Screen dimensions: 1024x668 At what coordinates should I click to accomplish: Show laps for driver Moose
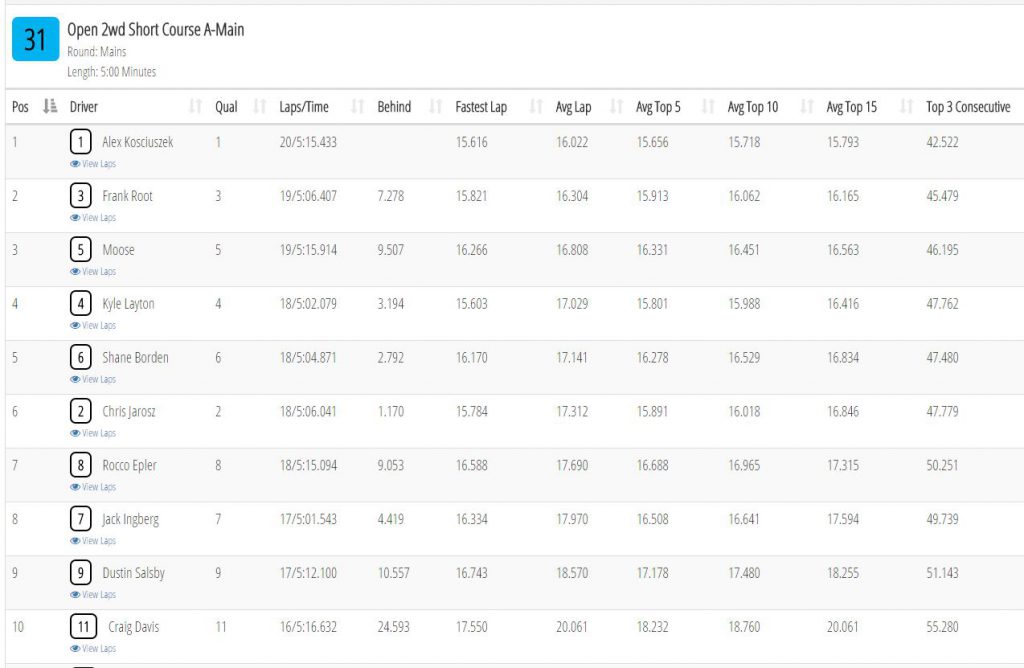coord(93,272)
